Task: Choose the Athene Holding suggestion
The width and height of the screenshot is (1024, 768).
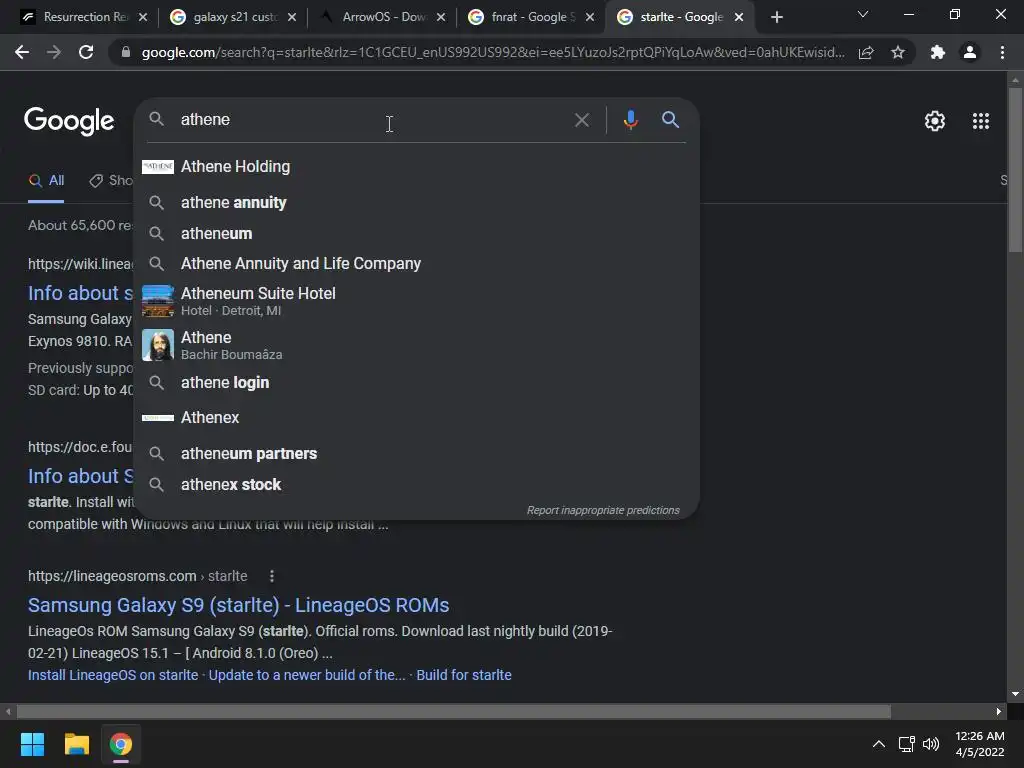Action: tap(417, 167)
